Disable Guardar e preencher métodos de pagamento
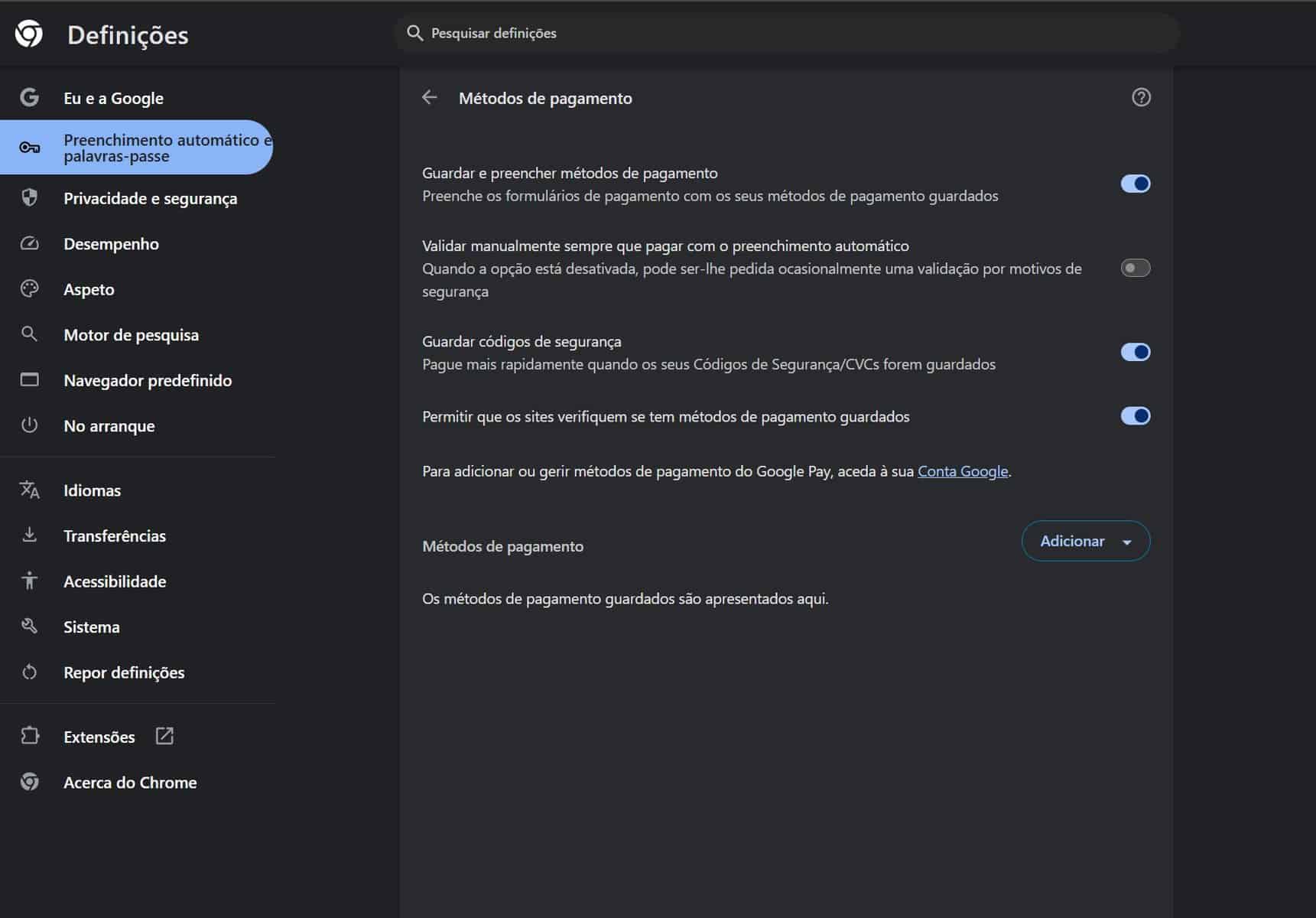 pyautogui.click(x=1136, y=184)
